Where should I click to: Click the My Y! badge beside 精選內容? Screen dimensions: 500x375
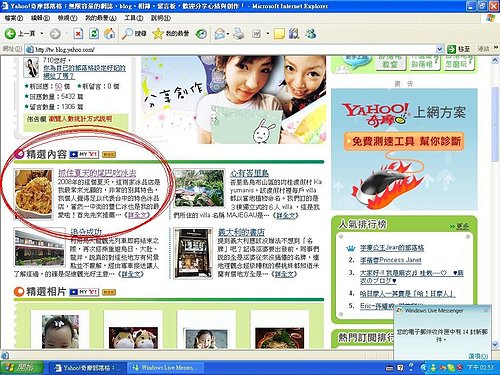coord(84,154)
